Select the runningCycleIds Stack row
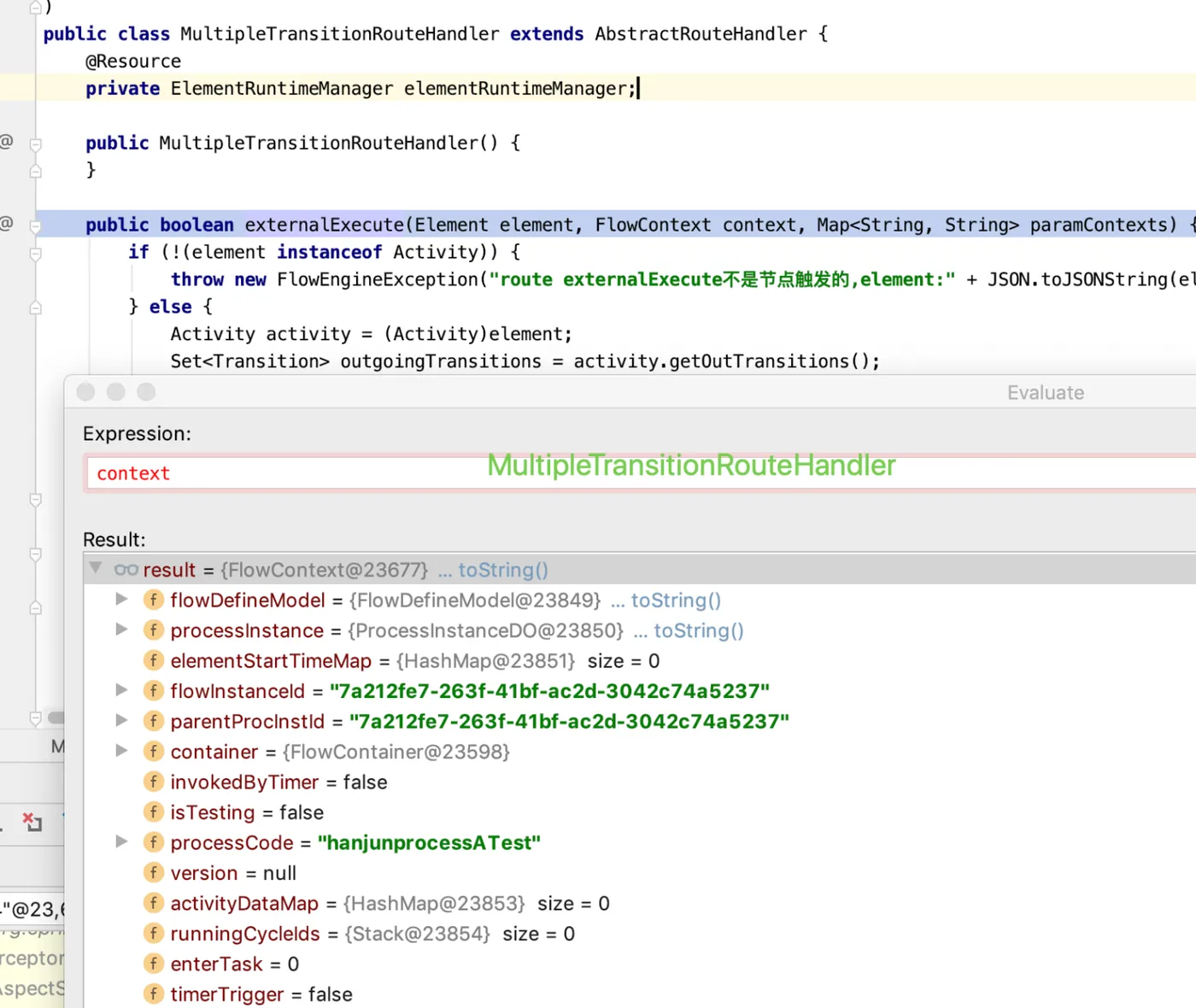 (640, 933)
